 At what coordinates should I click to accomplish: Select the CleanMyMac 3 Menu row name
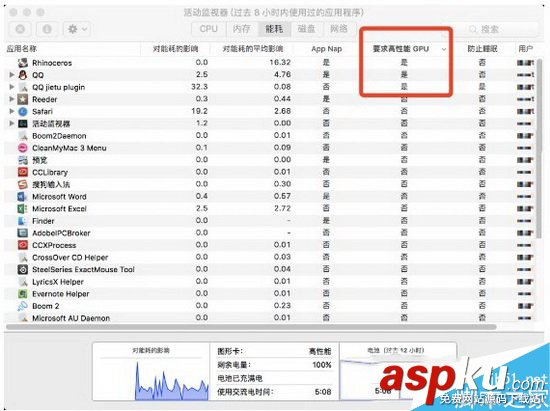(x=69, y=148)
